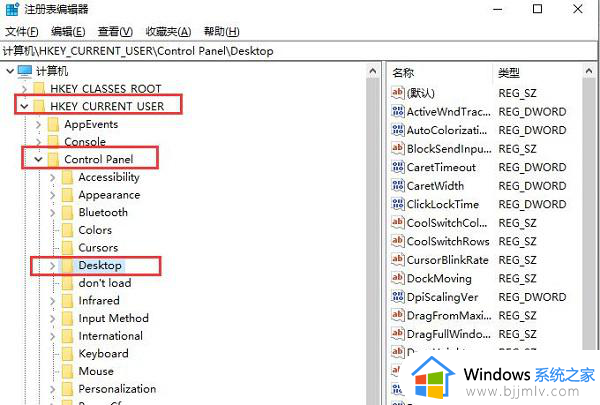Click REG_DWORD type of CaretWidth row

click(532, 186)
